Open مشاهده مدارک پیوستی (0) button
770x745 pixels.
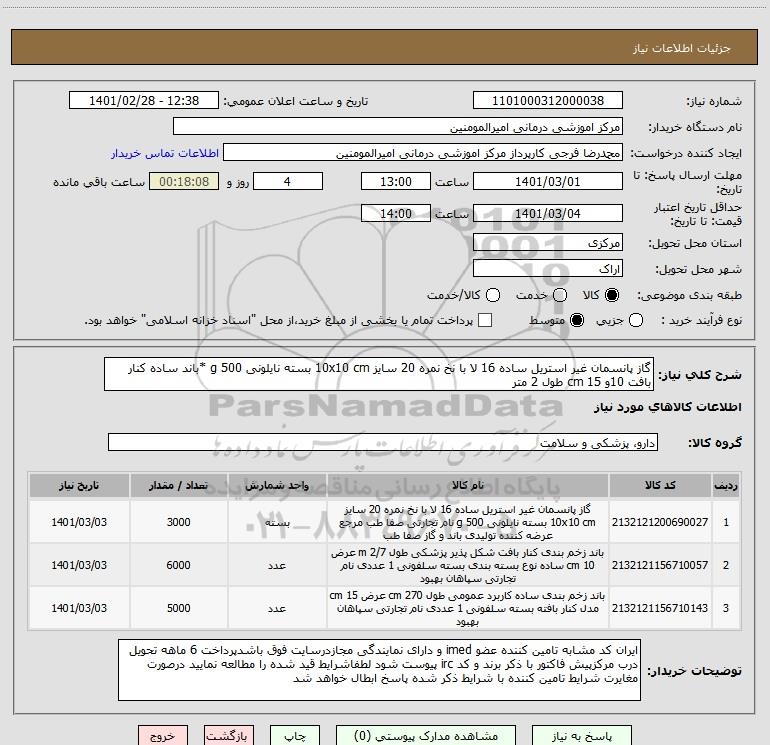coord(426,736)
